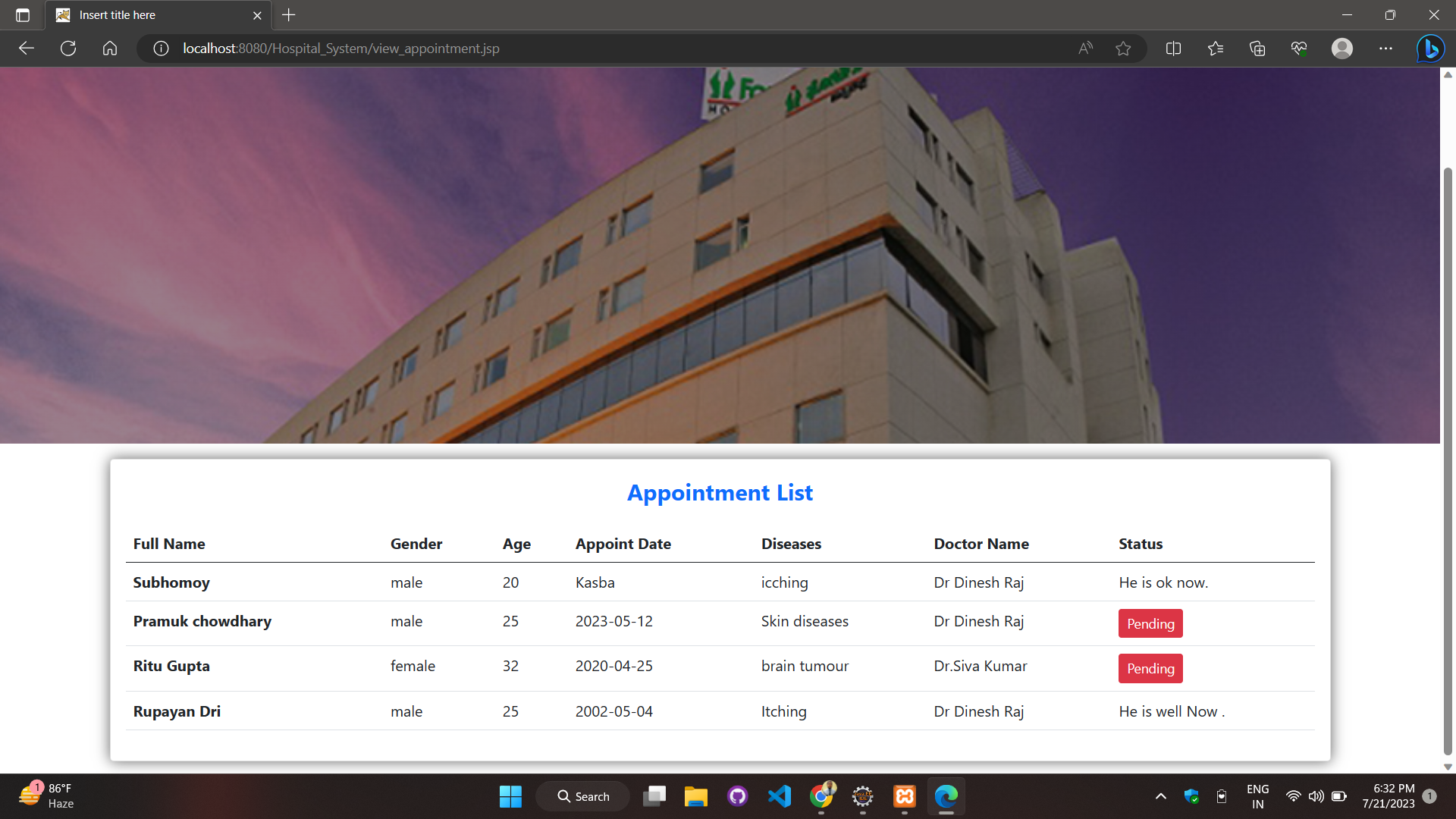Open the Favorites panel in Edge
This screenshot has width=1456, height=819.
[x=1215, y=48]
